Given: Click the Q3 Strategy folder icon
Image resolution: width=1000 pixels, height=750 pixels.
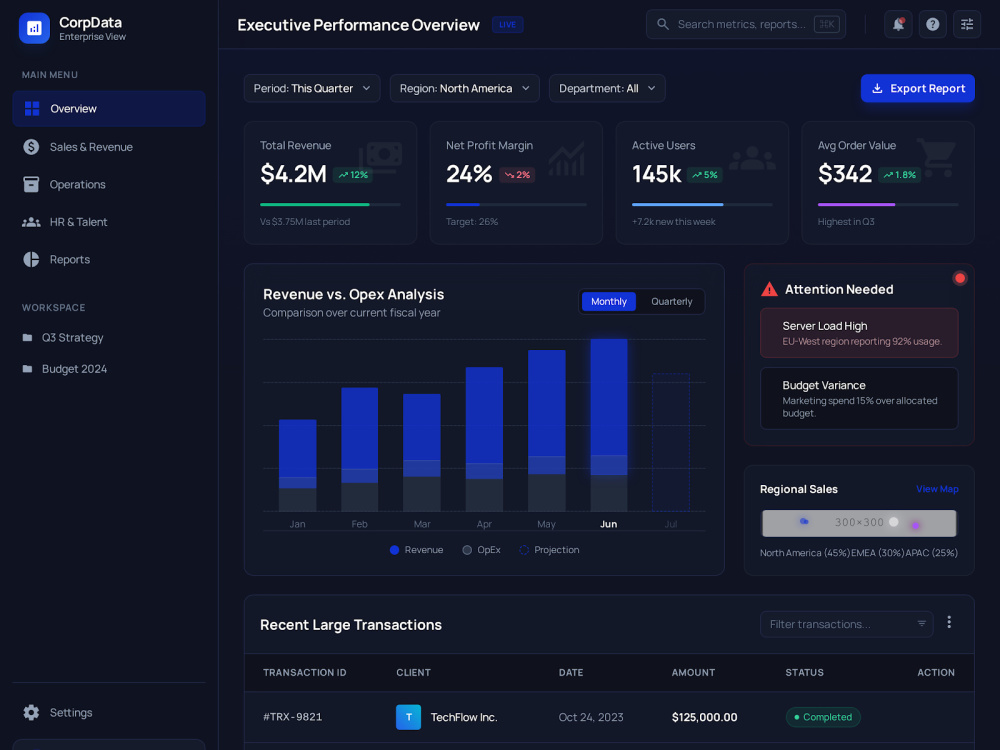Looking at the screenshot, I should [x=27, y=337].
